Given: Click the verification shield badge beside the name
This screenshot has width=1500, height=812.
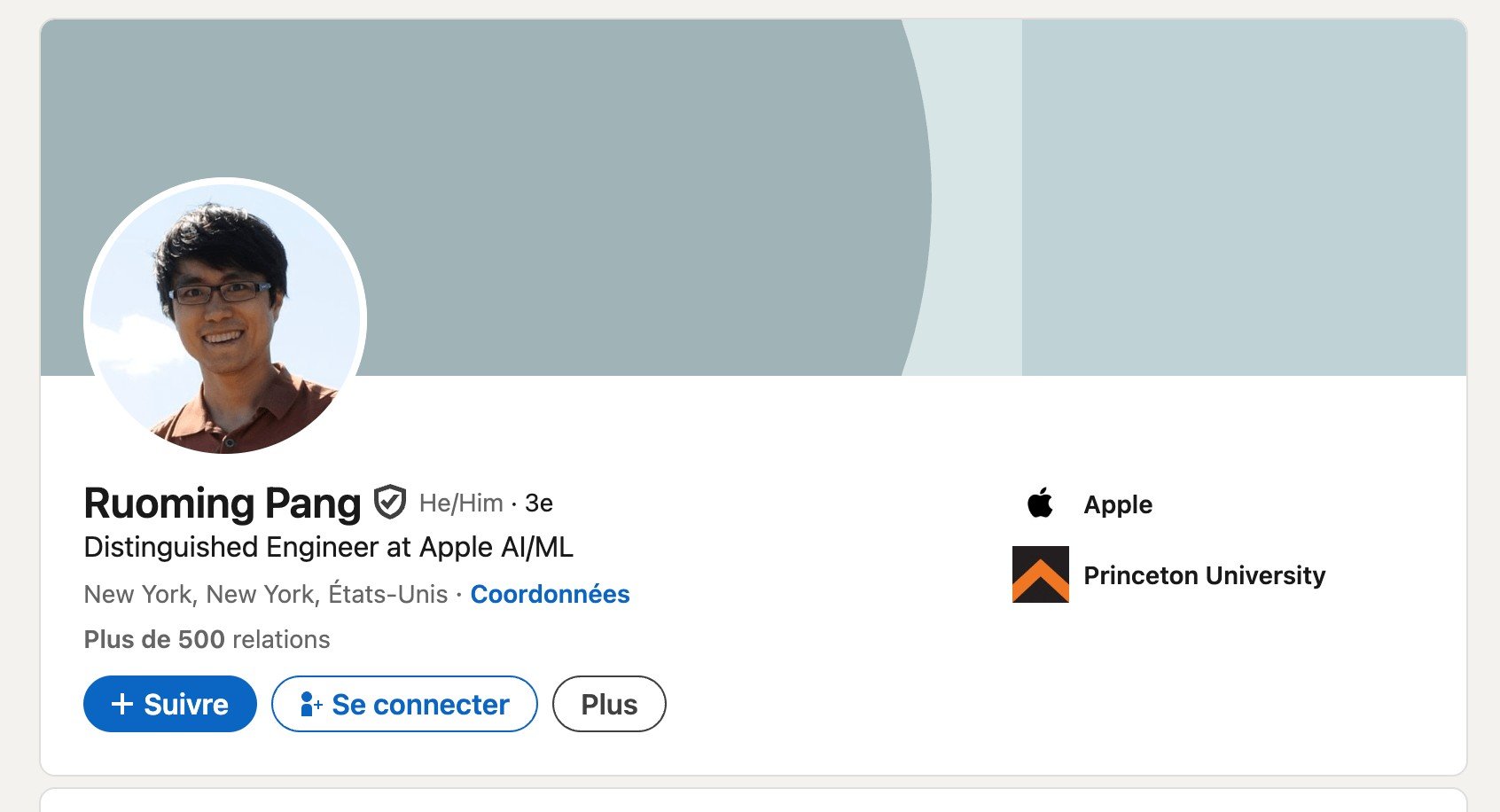Looking at the screenshot, I should (x=389, y=503).
